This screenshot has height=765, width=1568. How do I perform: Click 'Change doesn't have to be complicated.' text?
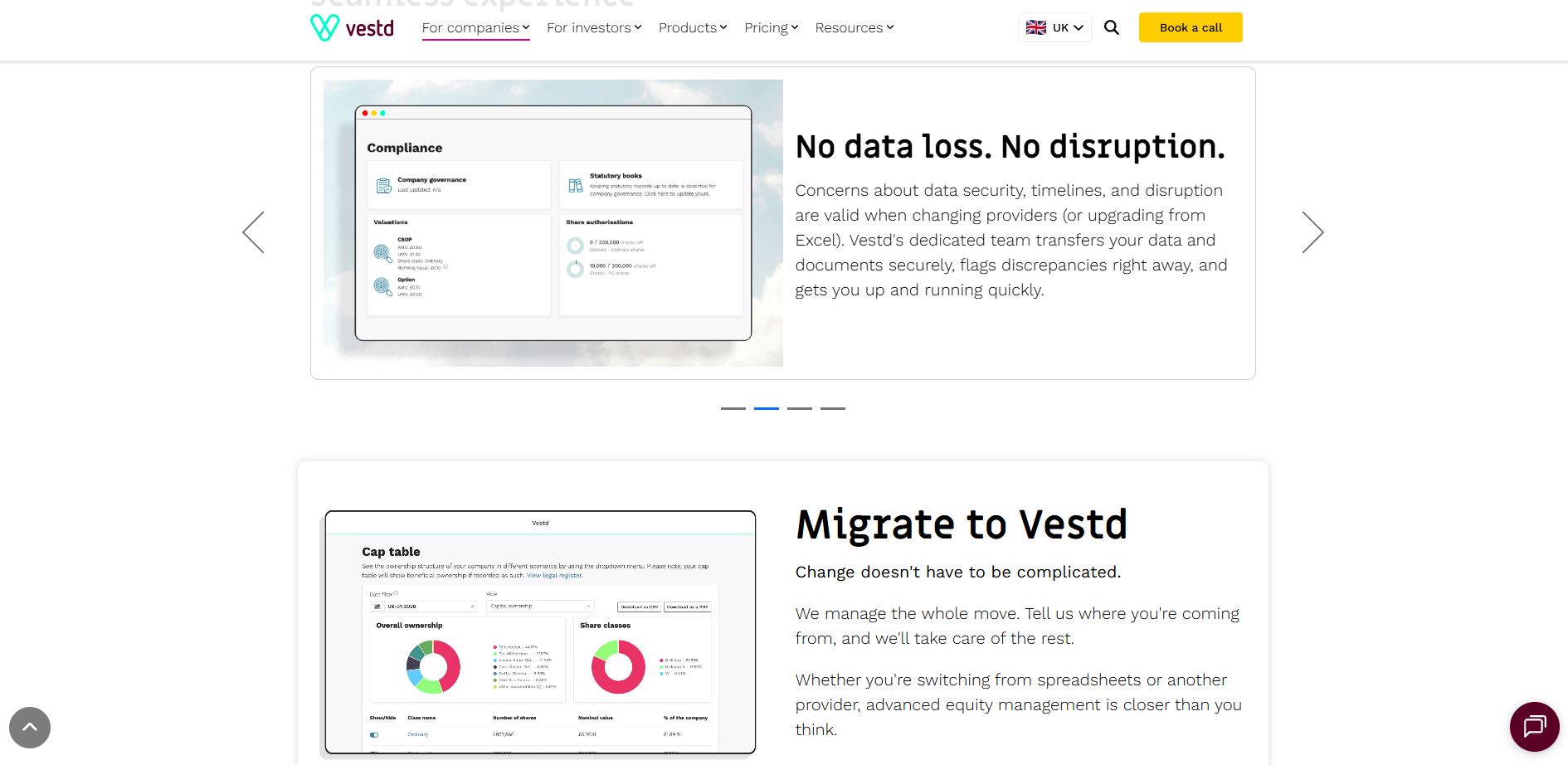958,572
